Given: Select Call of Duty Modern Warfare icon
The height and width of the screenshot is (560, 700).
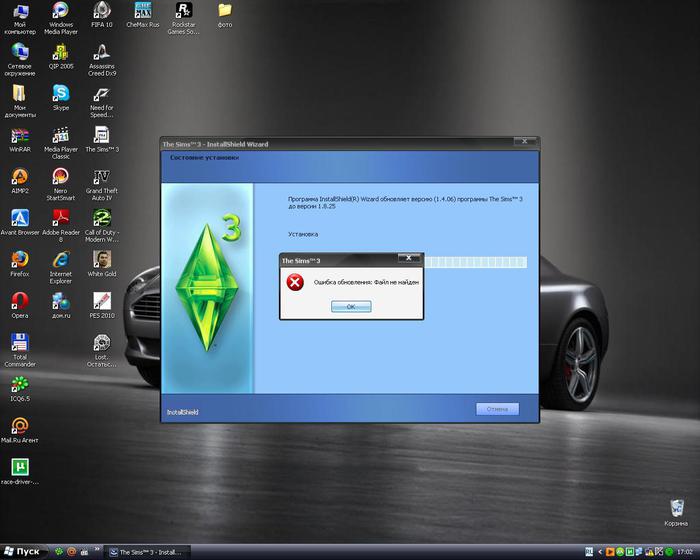Looking at the screenshot, I should 102,226.
